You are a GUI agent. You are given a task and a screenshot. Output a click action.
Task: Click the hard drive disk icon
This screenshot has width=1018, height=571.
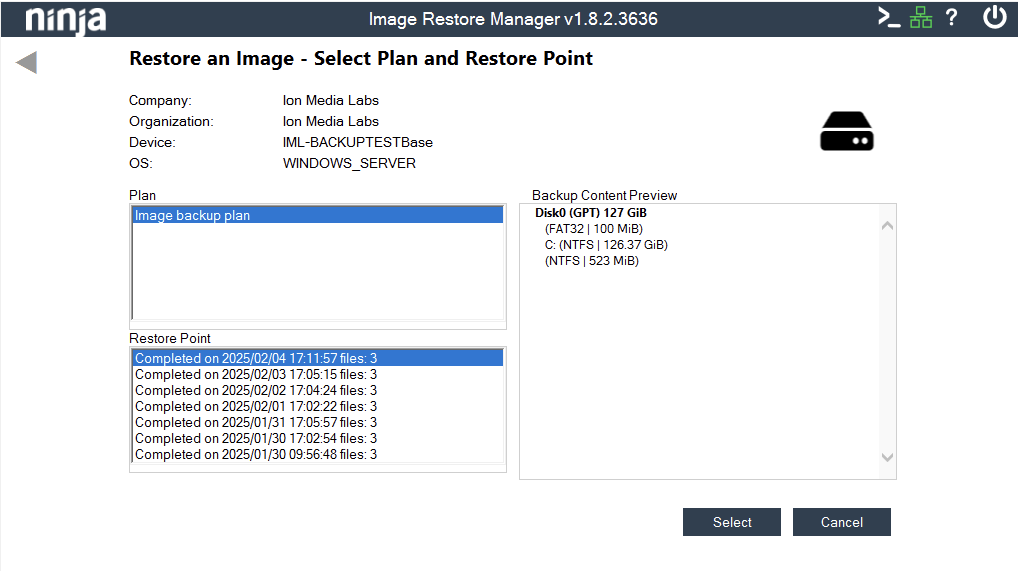846,131
